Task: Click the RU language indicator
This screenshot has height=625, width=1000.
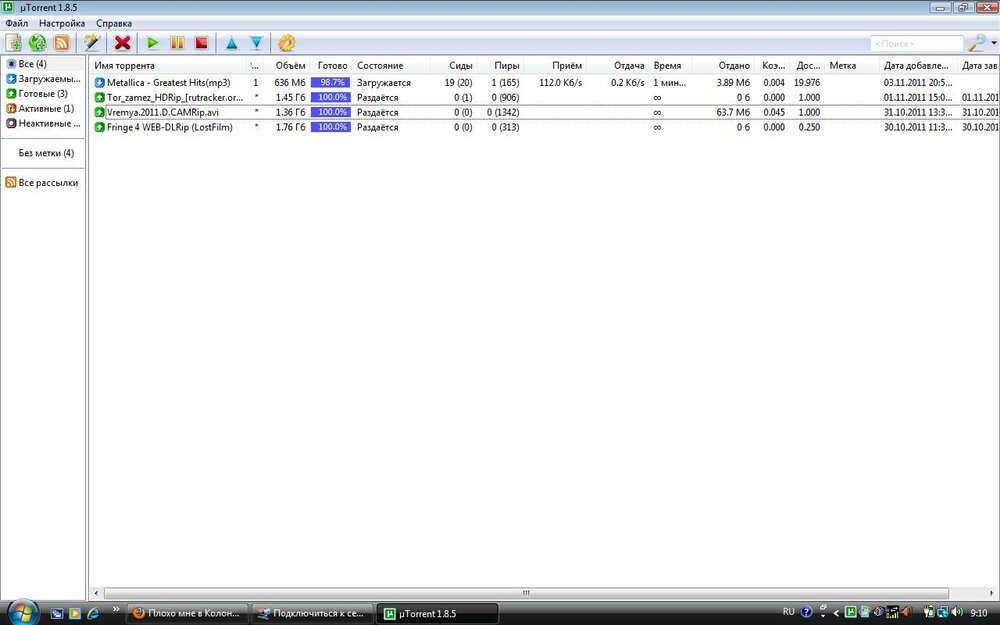Action: (x=788, y=612)
